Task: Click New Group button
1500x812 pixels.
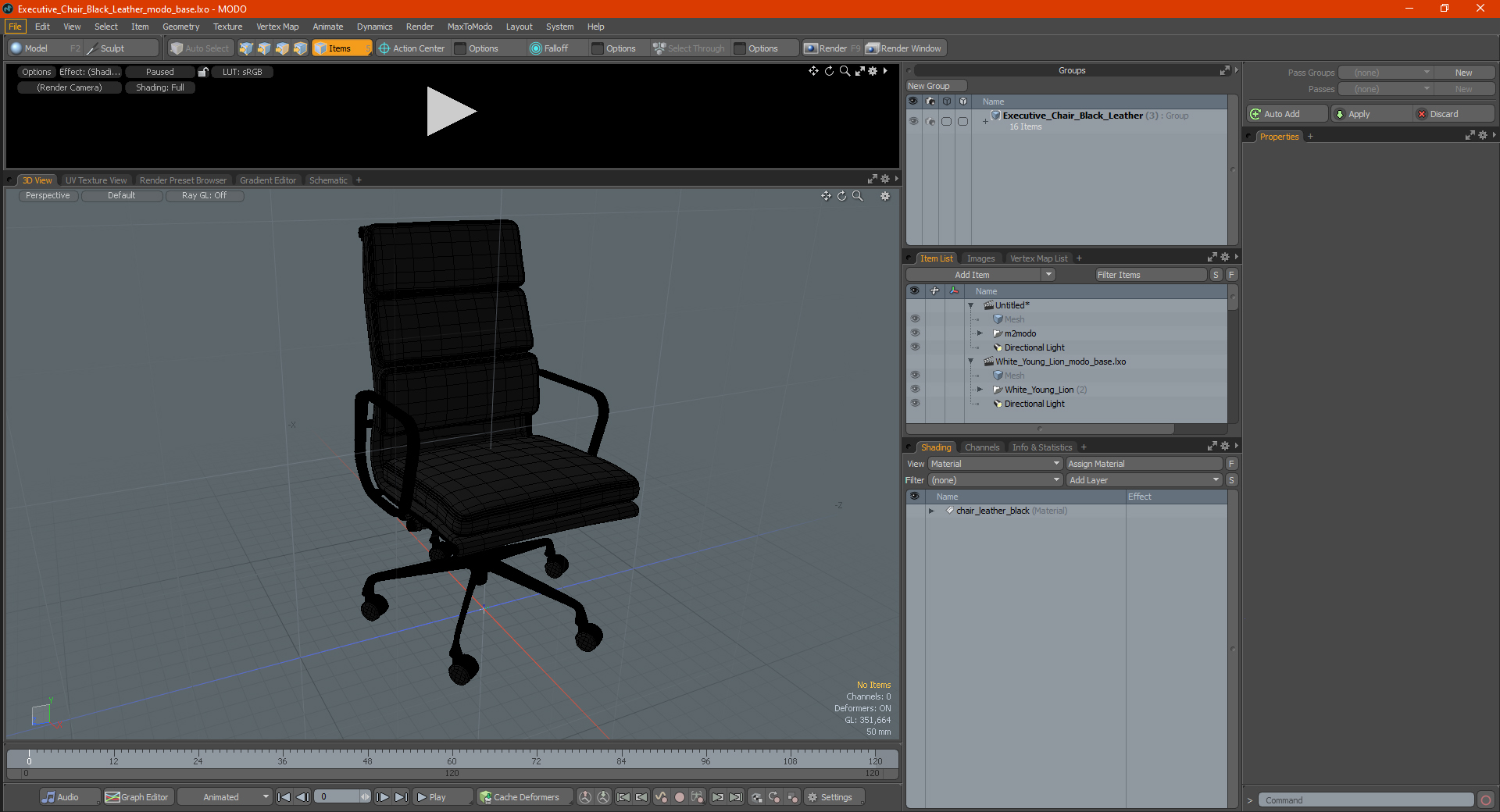Action: 936,86
